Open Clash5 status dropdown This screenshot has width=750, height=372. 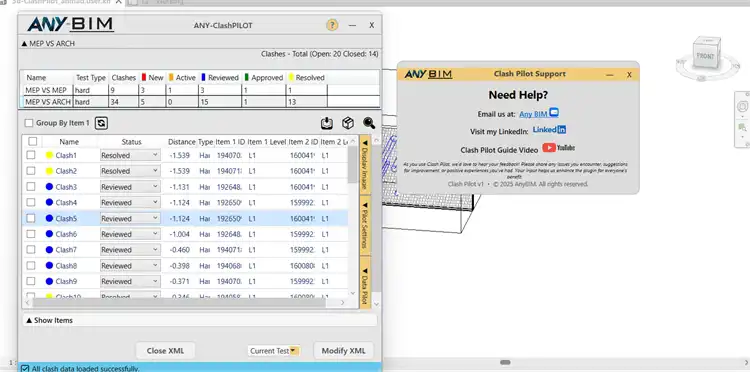point(130,218)
